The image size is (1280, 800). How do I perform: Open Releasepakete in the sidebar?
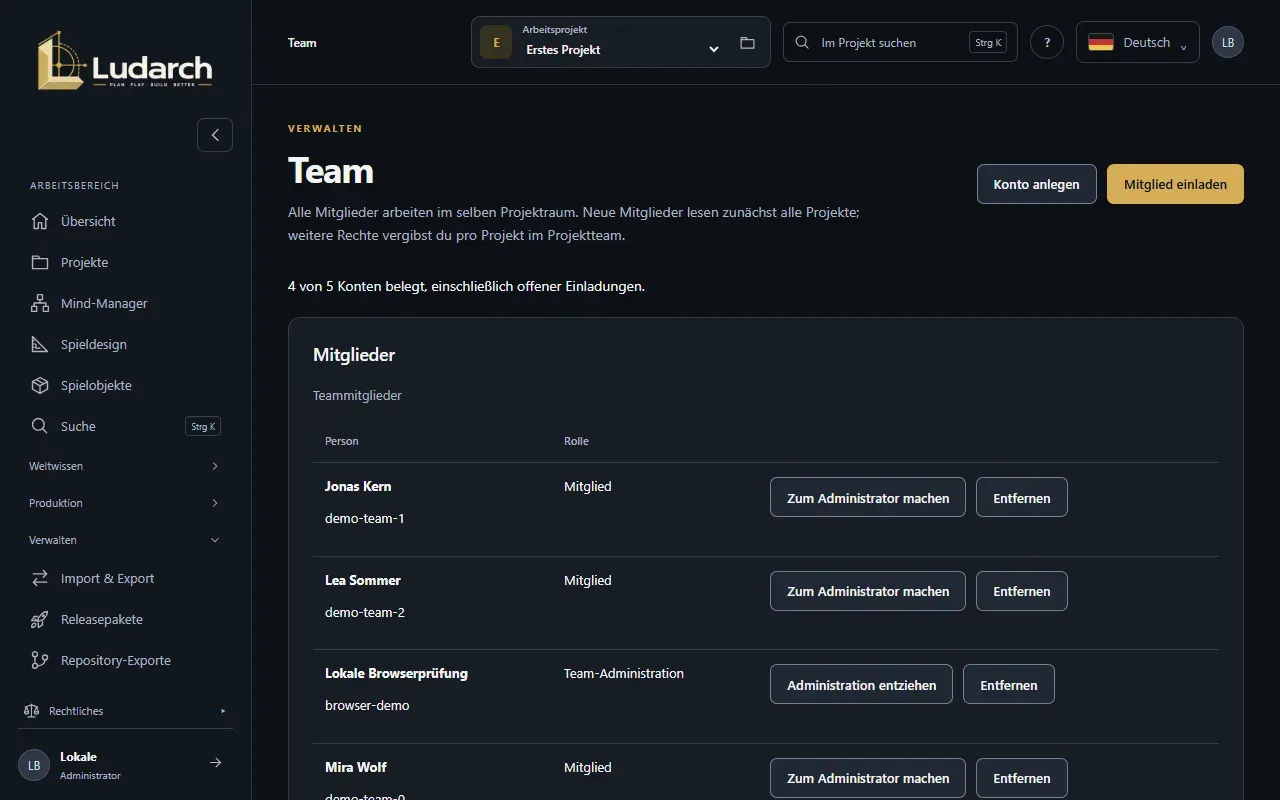click(x=125, y=619)
